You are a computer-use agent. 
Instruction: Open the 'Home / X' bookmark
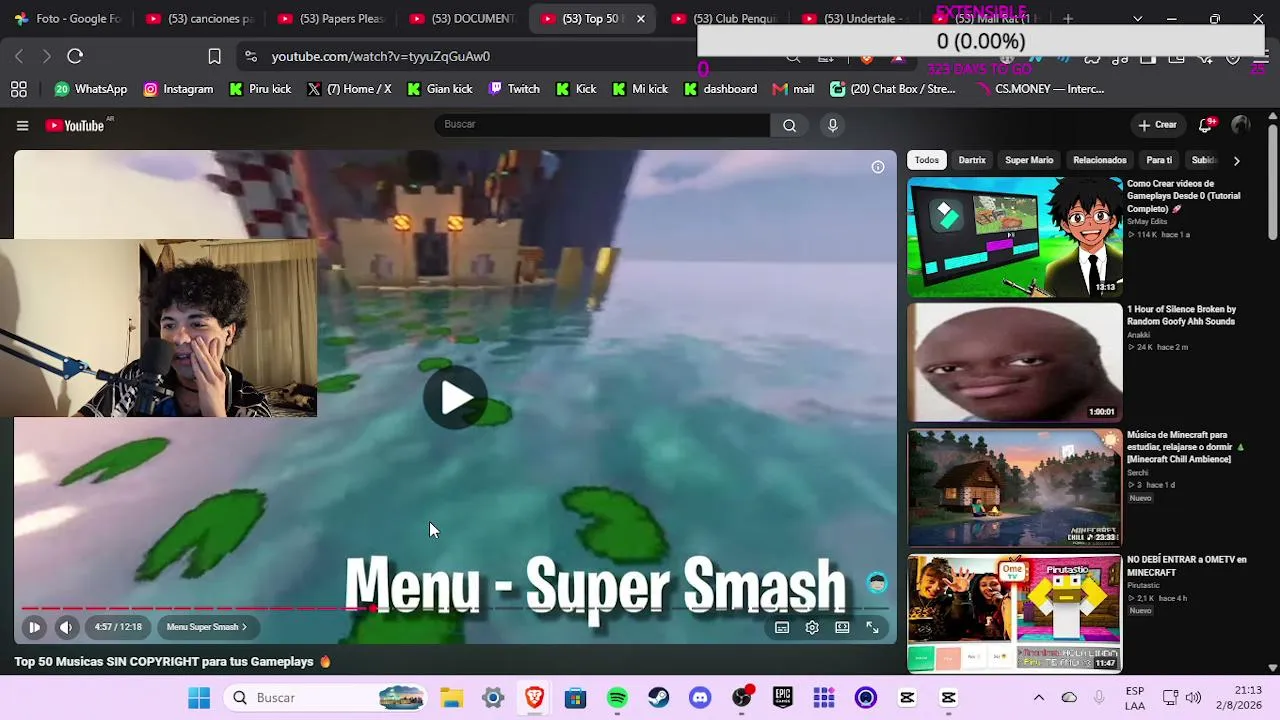(349, 89)
